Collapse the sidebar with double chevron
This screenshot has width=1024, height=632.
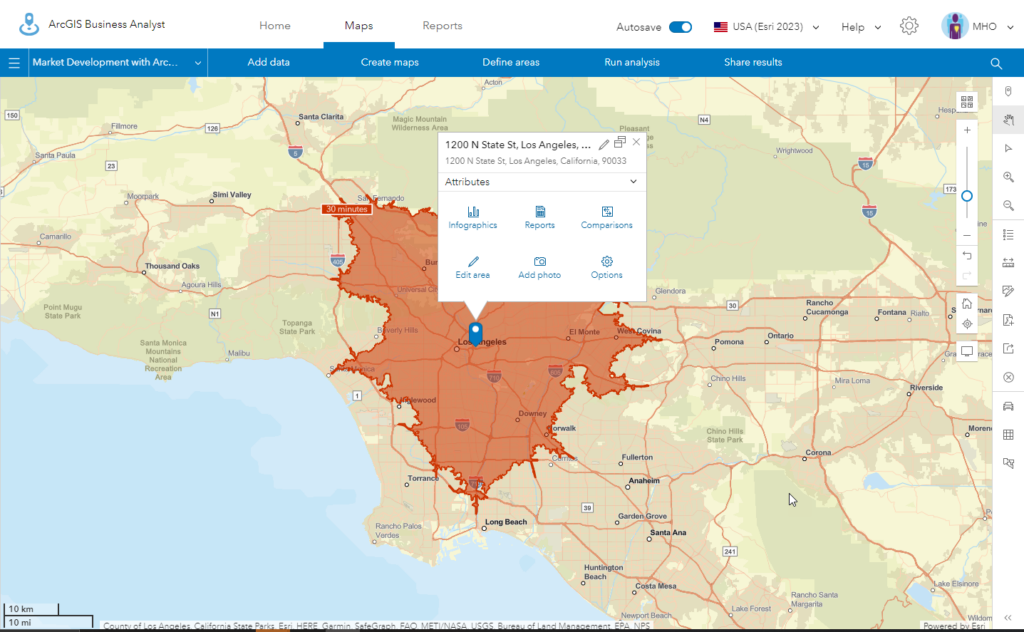point(1008,618)
